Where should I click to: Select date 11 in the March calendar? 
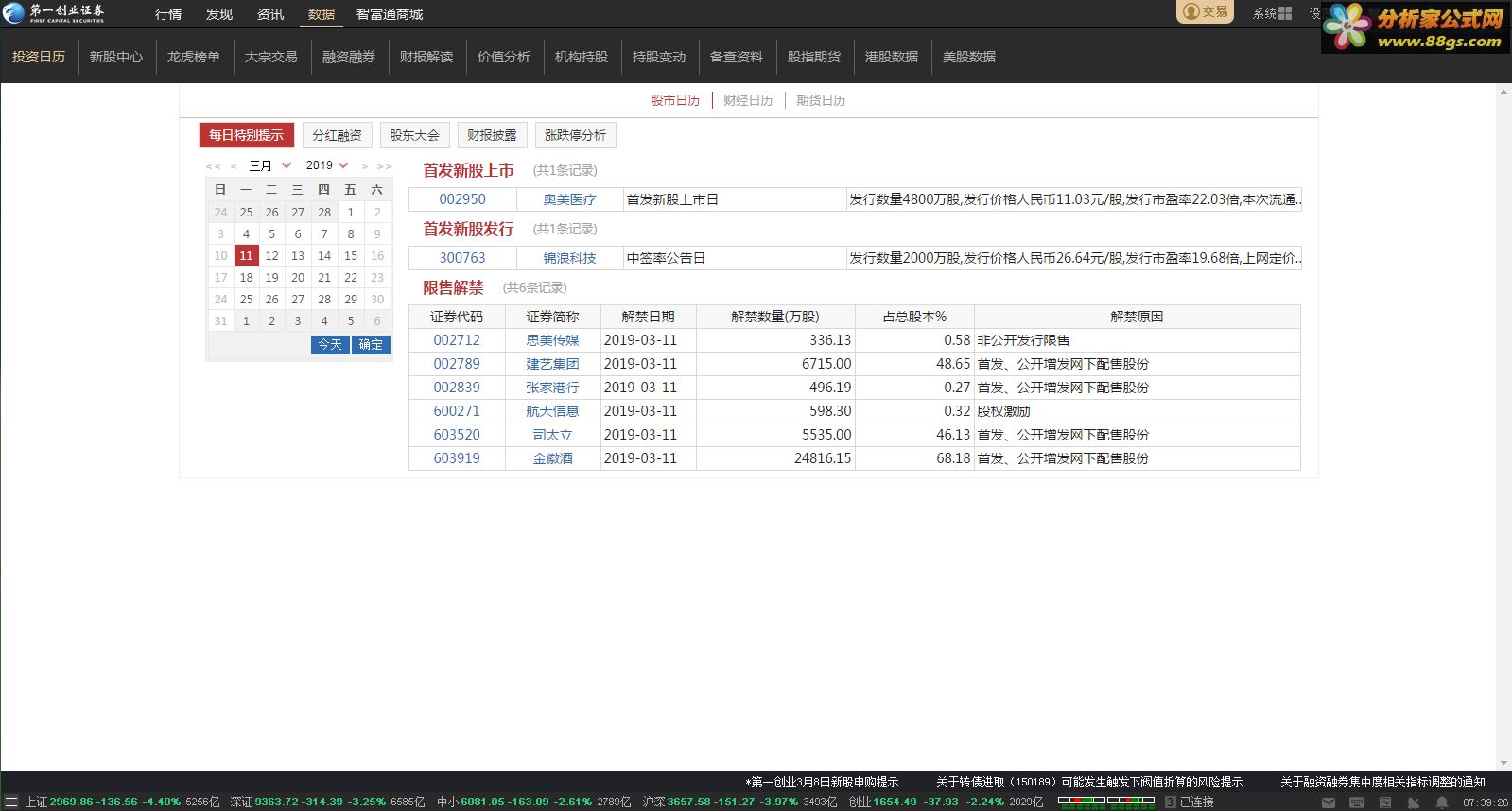click(x=246, y=255)
